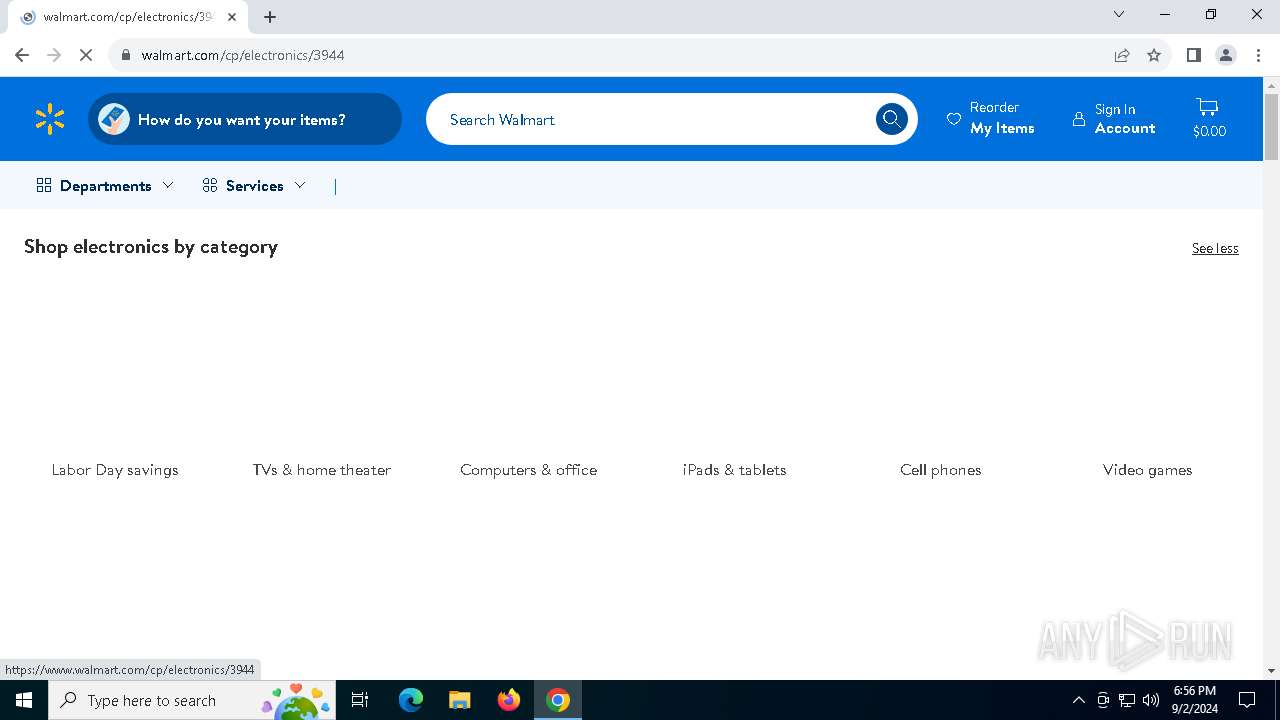Screen dimensions: 1280x720
Task: Open Task View on taskbar
Action: point(360,700)
